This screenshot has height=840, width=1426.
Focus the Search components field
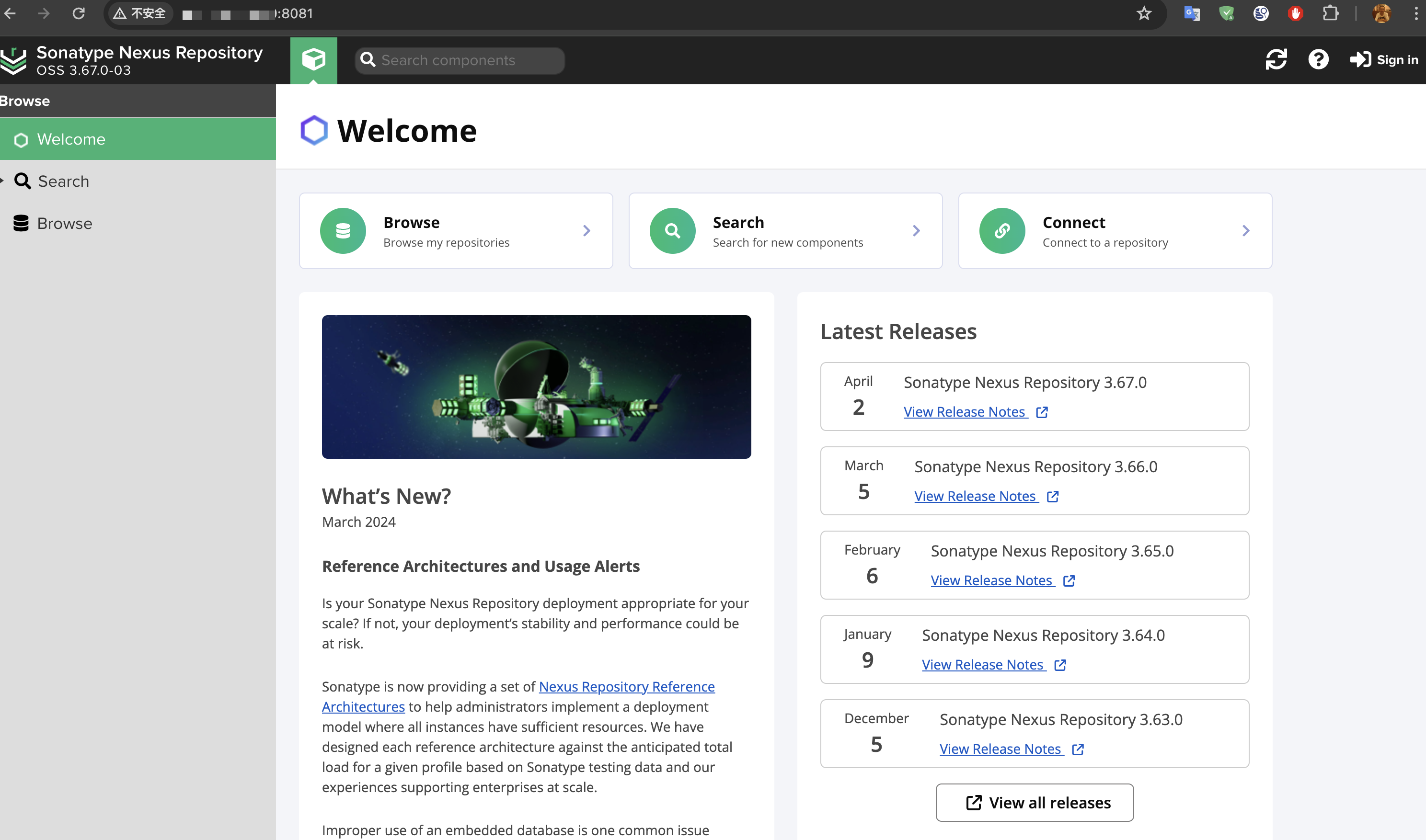(x=460, y=60)
